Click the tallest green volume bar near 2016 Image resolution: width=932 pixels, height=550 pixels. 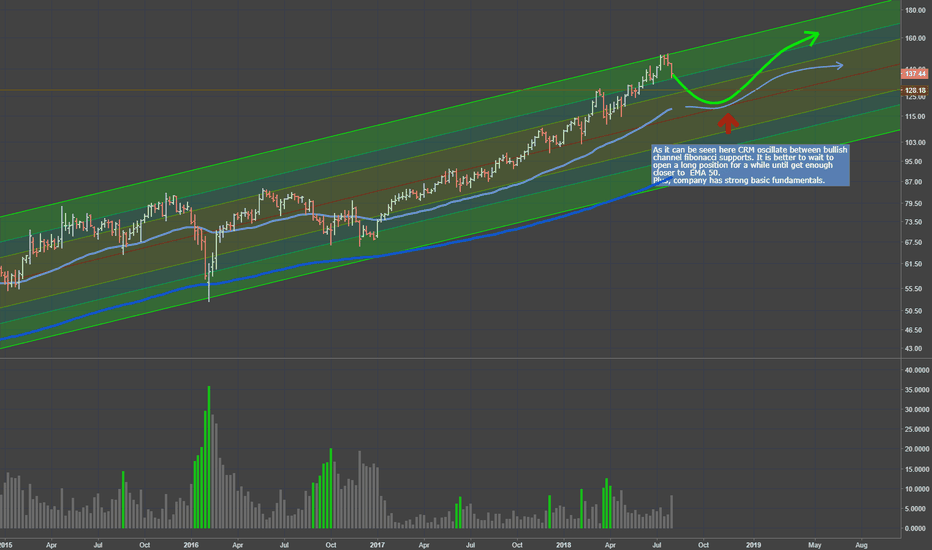tap(209, 457)
